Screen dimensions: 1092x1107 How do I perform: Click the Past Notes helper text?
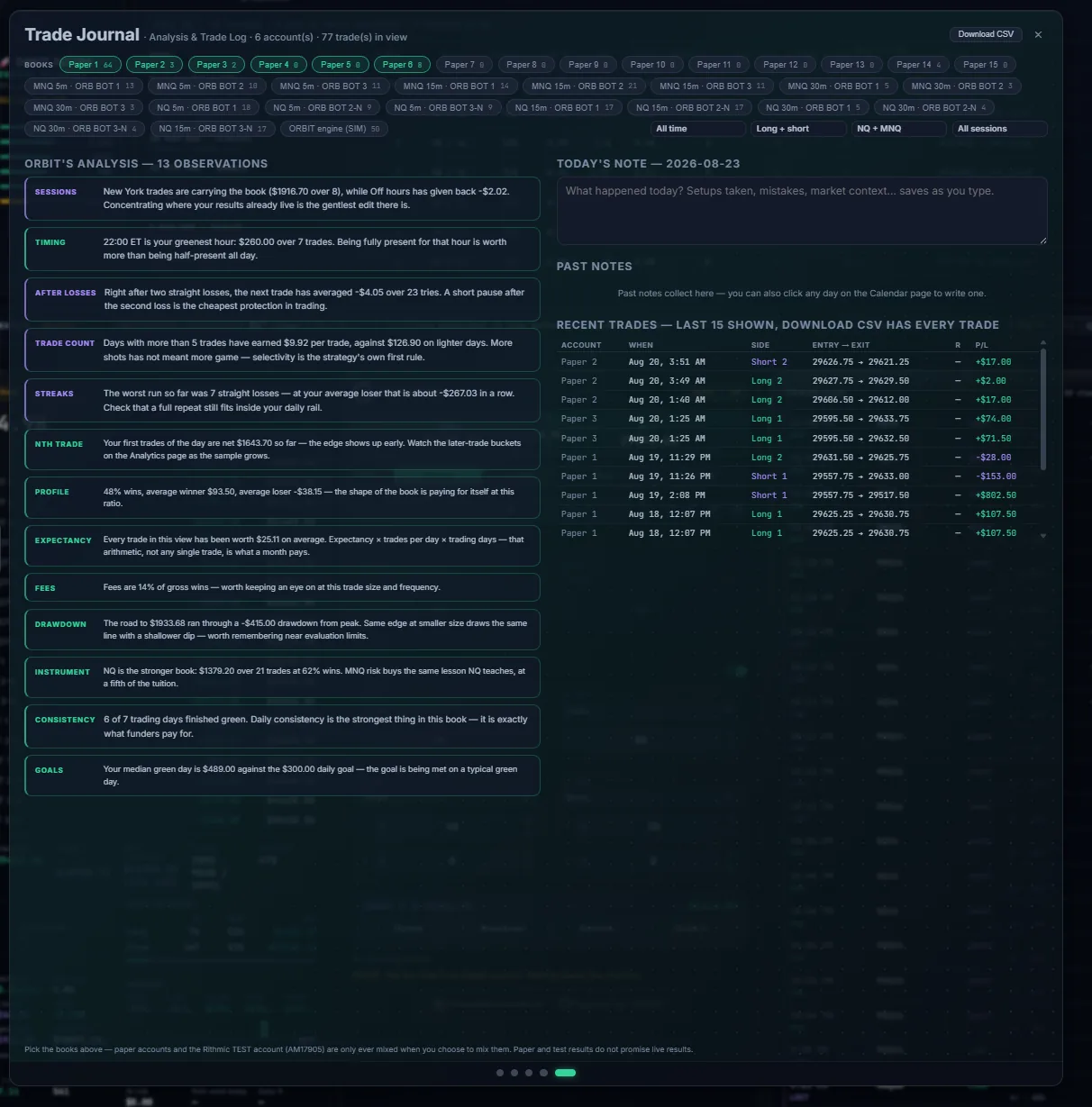point(802,294)
